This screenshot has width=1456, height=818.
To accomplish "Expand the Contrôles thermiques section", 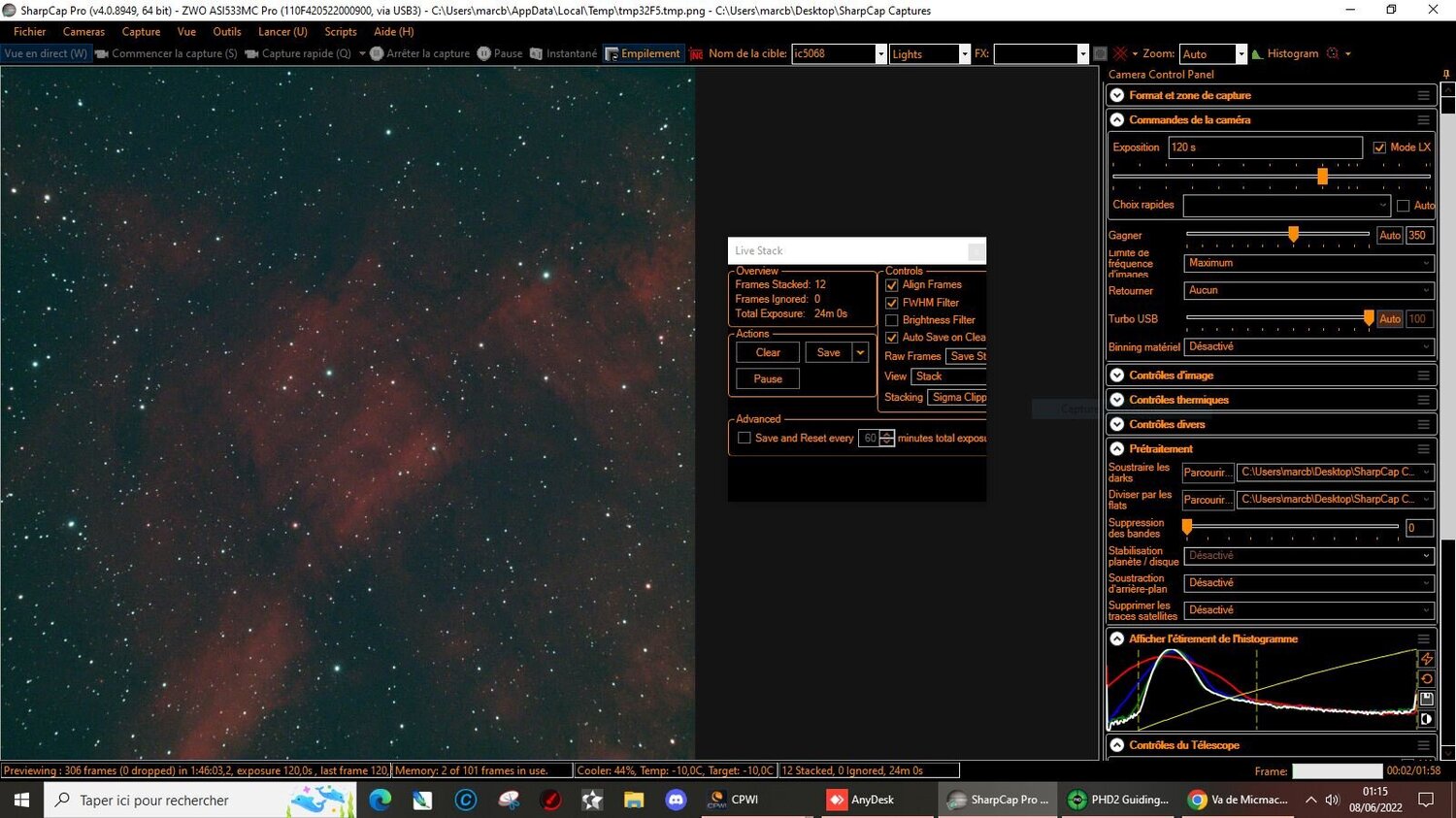I will coord(1117,400).
